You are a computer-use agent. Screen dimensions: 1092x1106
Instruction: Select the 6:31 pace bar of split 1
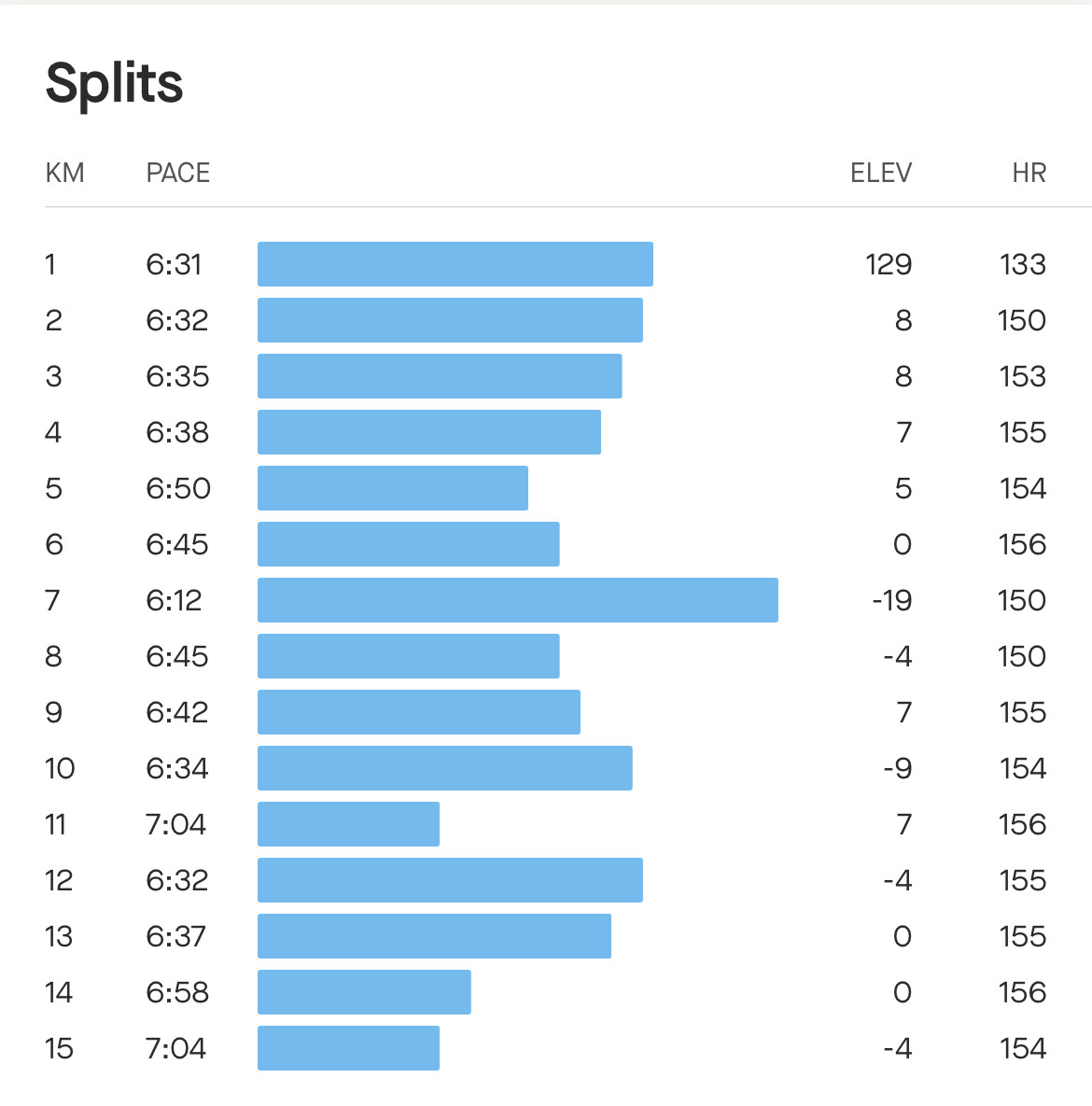pos(455,264)
